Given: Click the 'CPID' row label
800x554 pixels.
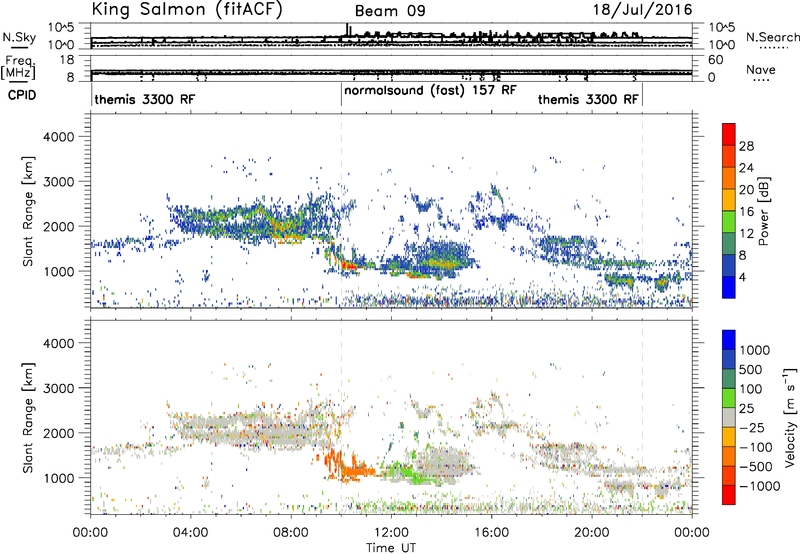Looking at the screenshot, I should coord(22,95).
